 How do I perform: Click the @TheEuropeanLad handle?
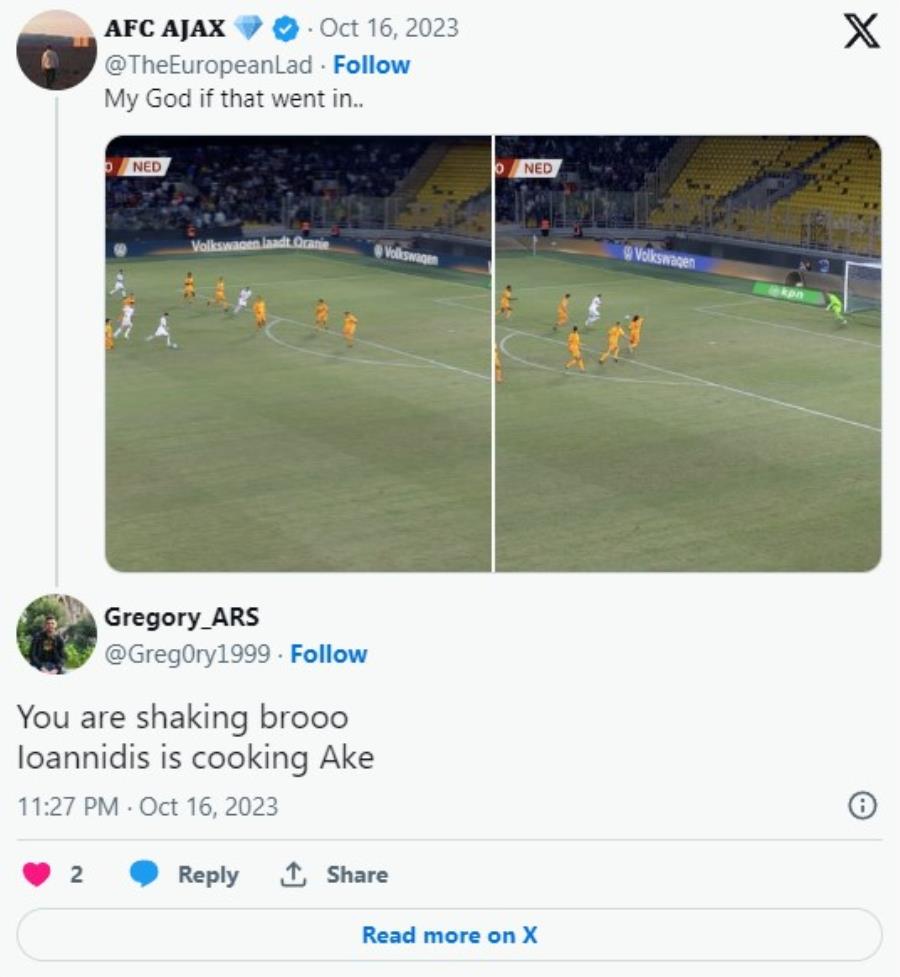pyautogui.click(x=211, y=65)
